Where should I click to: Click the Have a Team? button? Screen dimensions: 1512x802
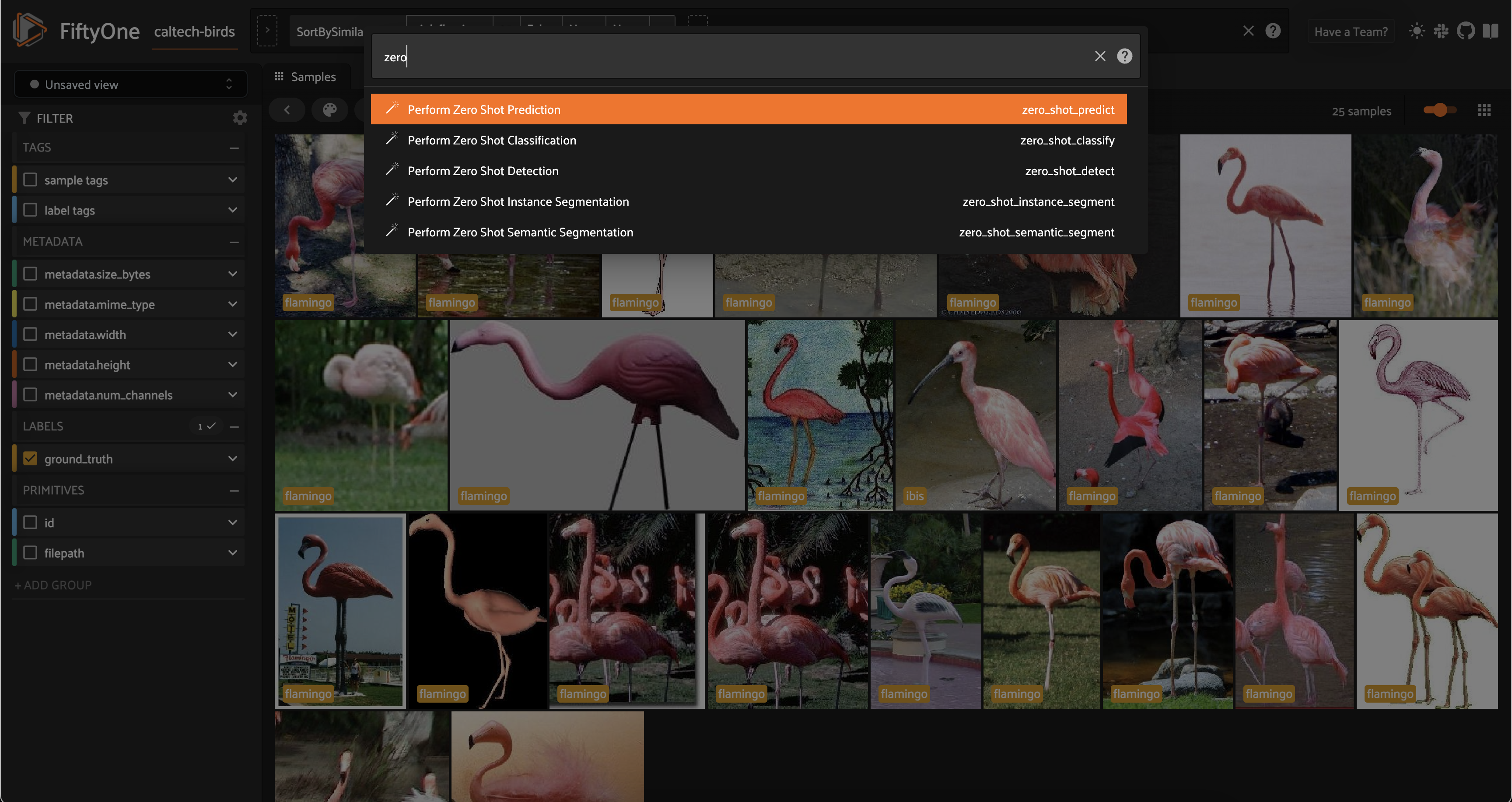click(1351, 32)
